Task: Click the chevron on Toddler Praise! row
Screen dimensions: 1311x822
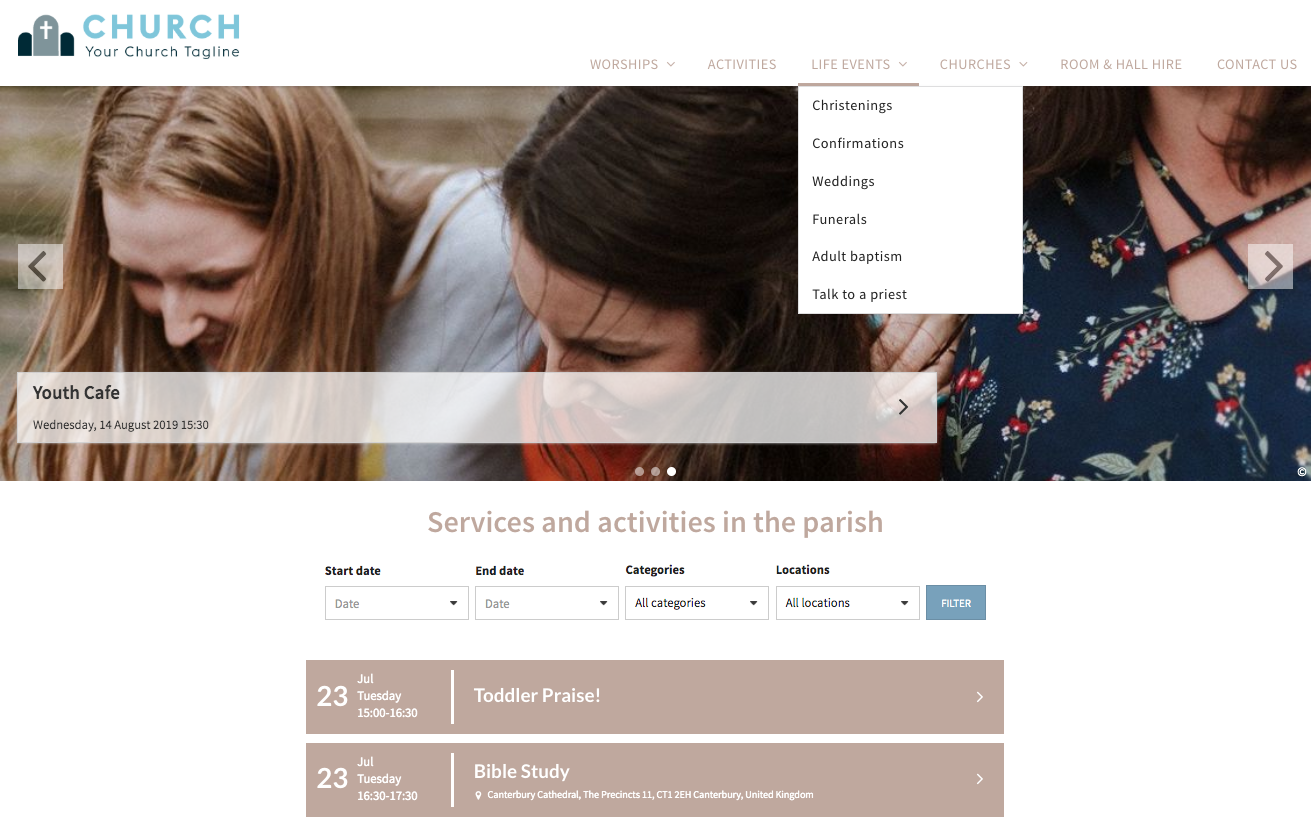Action: tap(979, 697)
